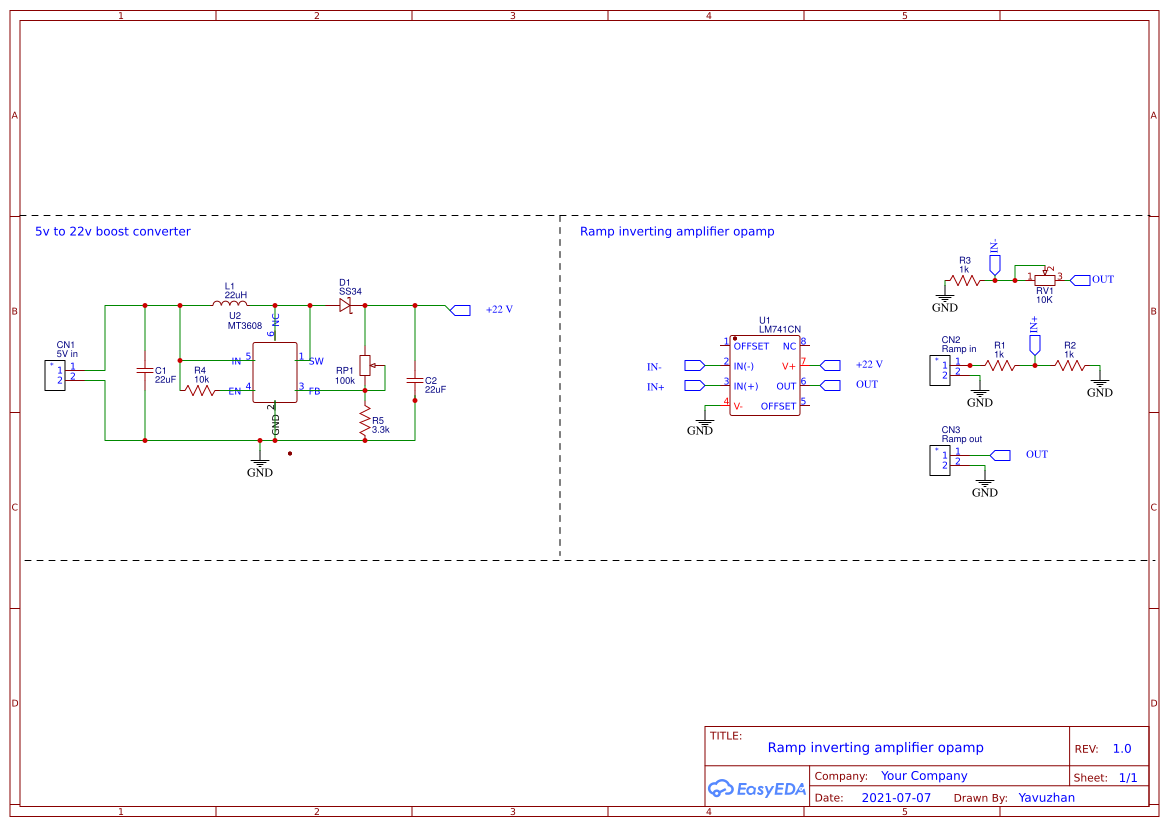Click the schematic title Ramp inverting amplifier opamp

873,747
